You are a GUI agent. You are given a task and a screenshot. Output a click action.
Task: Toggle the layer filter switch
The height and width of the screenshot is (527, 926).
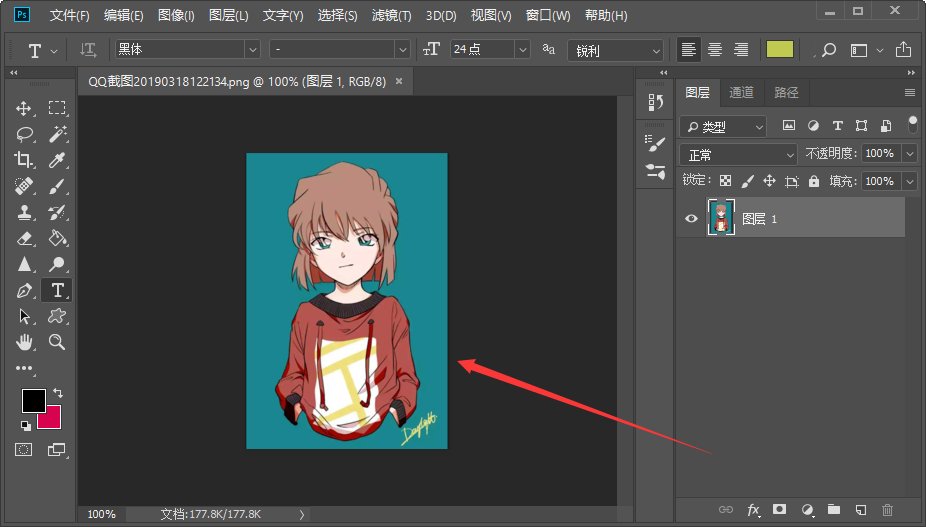coord(912,125)
